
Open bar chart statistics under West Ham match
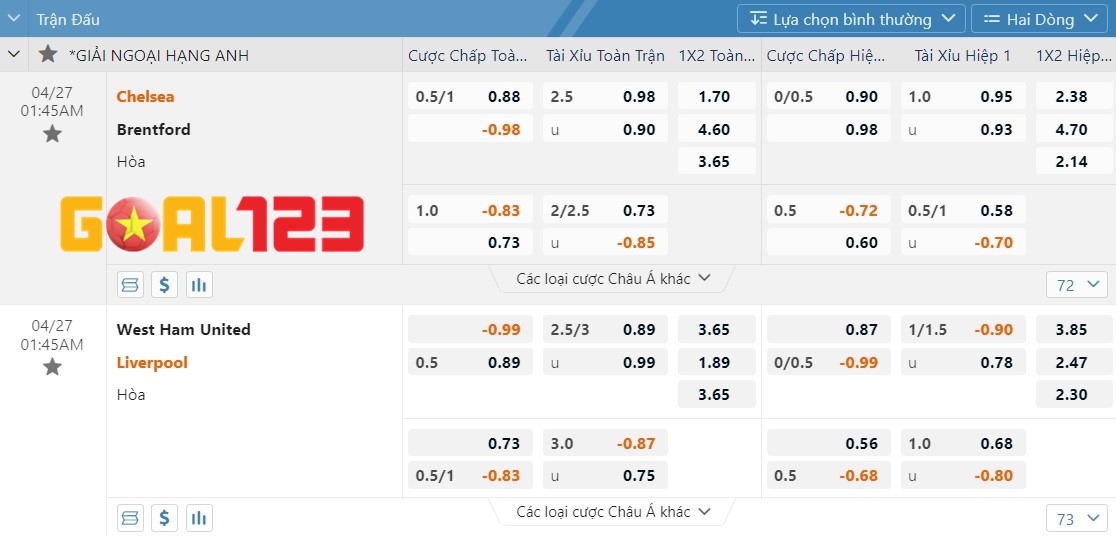(x=199, y=518)
